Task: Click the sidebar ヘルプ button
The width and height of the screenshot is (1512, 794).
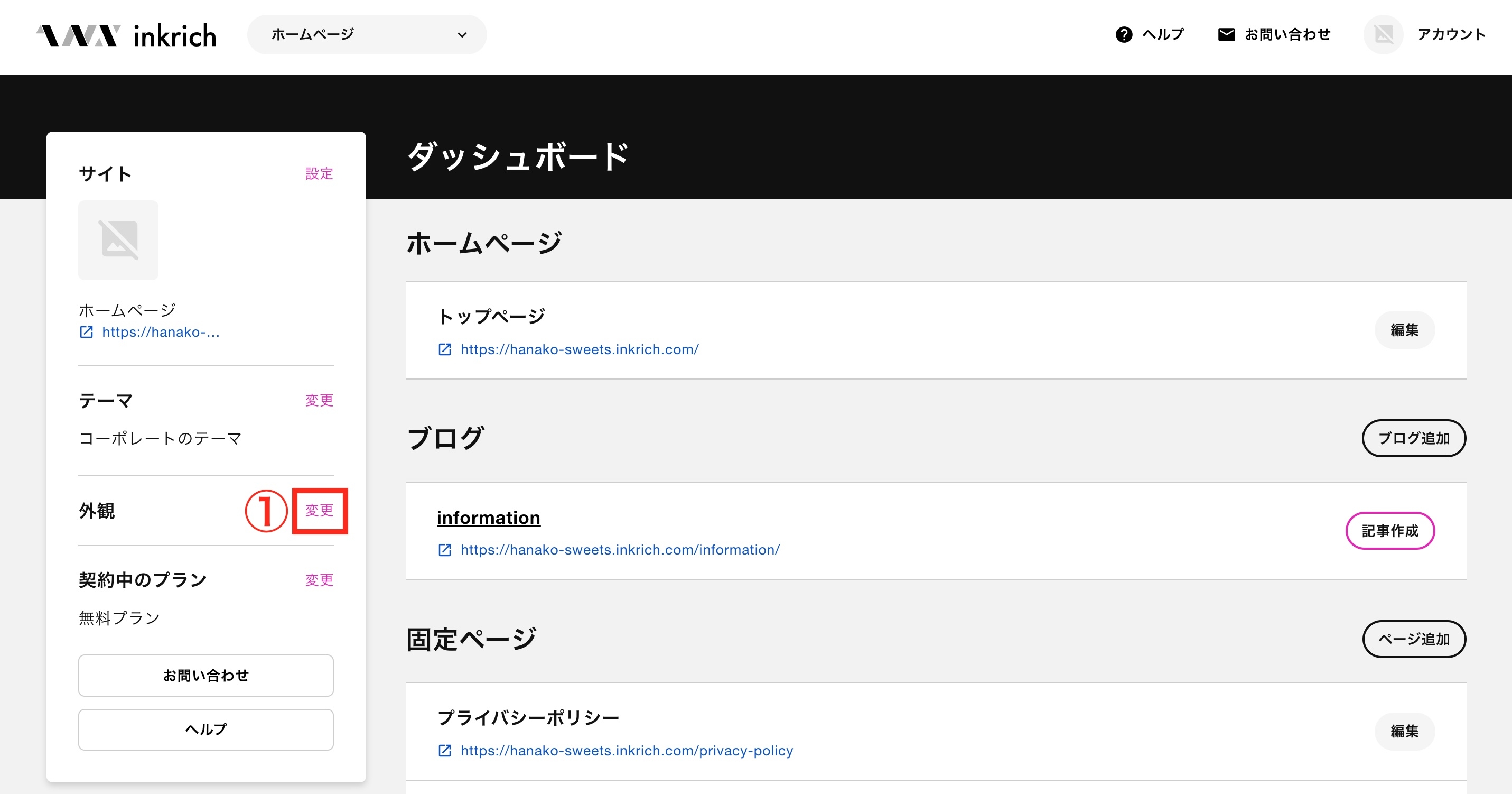Action: click(206, 730)
